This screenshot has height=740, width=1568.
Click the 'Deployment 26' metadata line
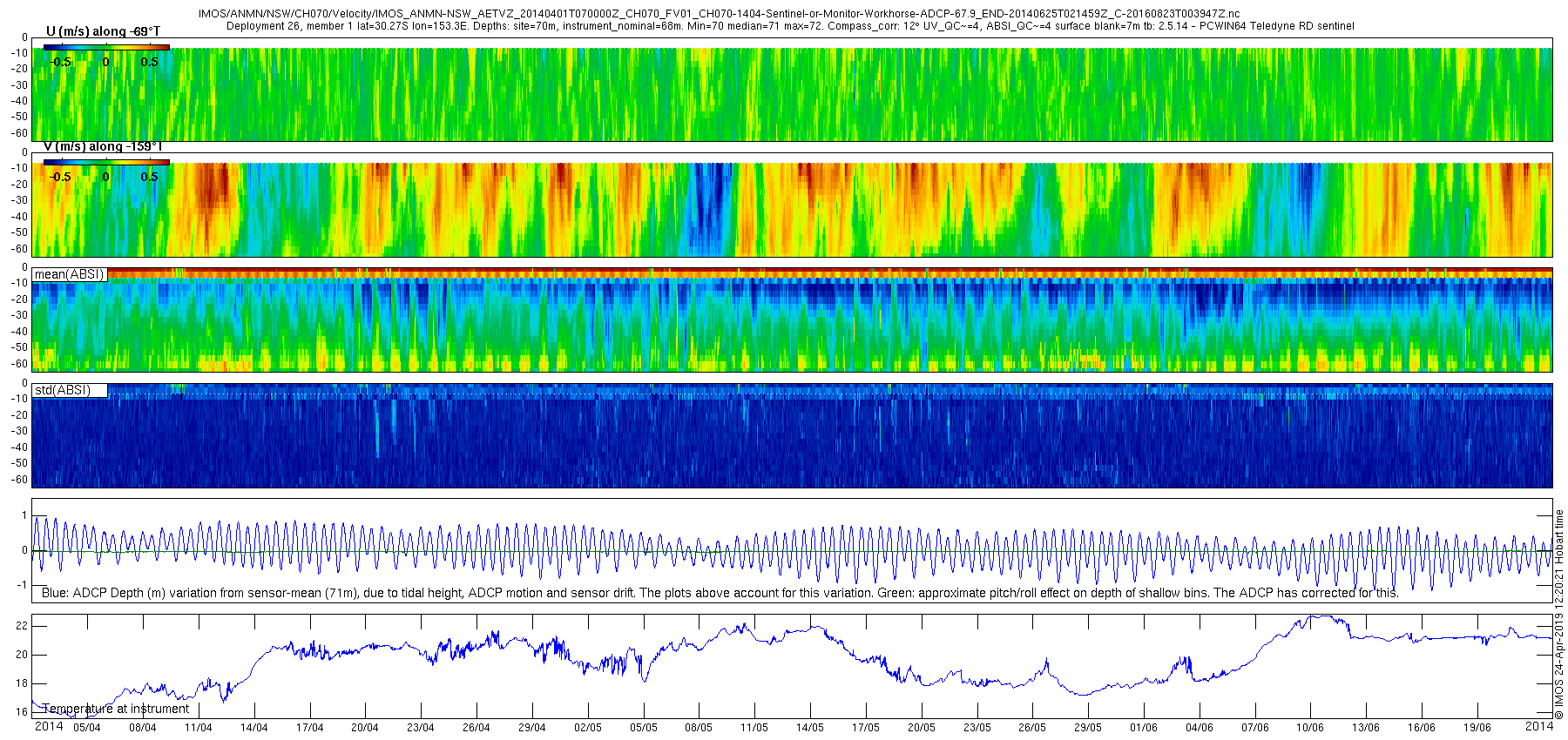(x=789, y=26)
